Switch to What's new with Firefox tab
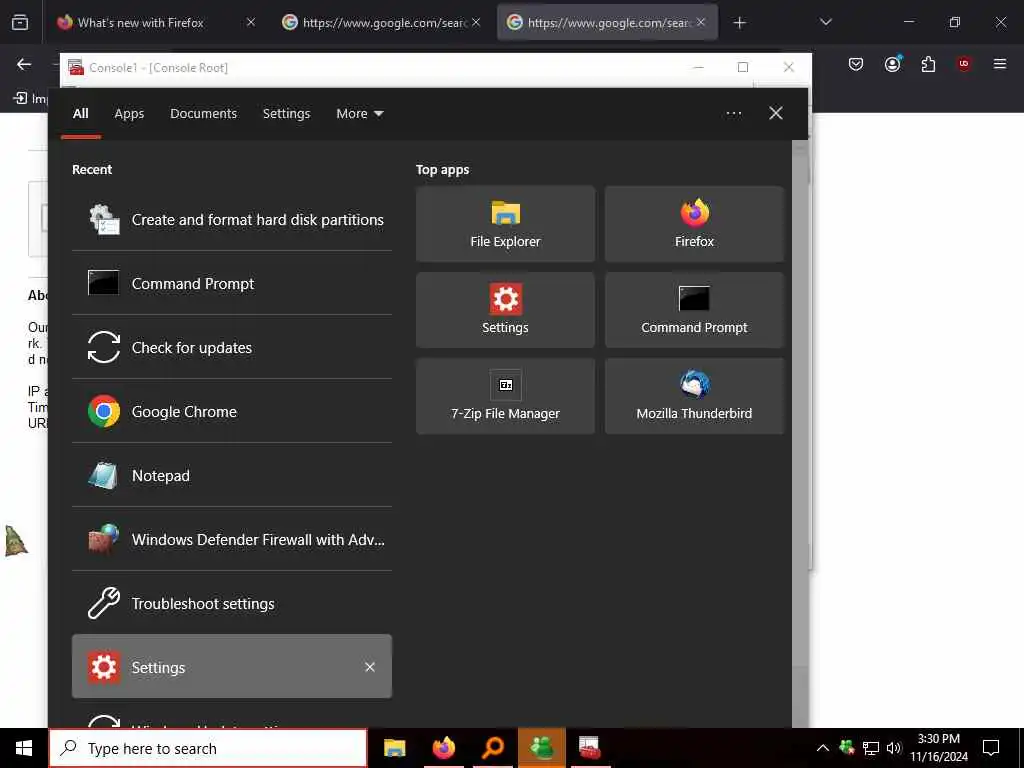This screenshot has width=1024, height=768. [141, 22]
